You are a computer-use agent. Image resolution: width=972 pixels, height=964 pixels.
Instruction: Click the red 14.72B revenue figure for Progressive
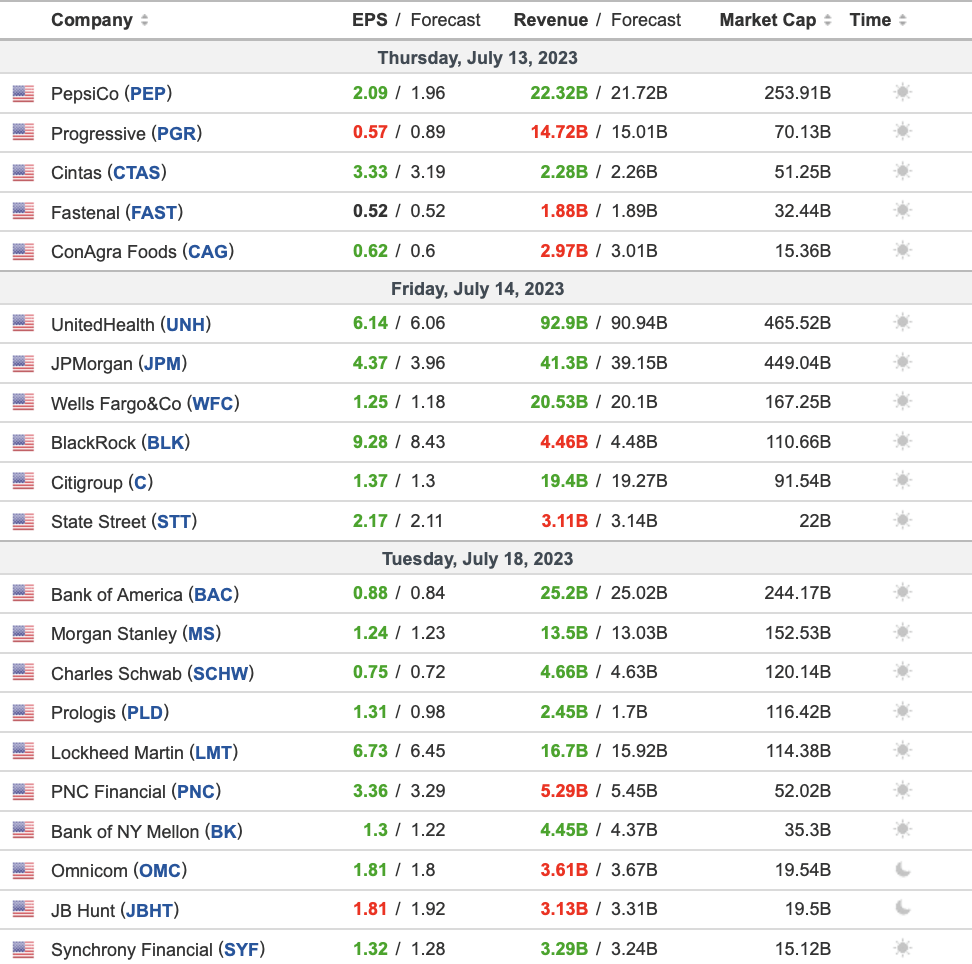(x=560, y=132)
